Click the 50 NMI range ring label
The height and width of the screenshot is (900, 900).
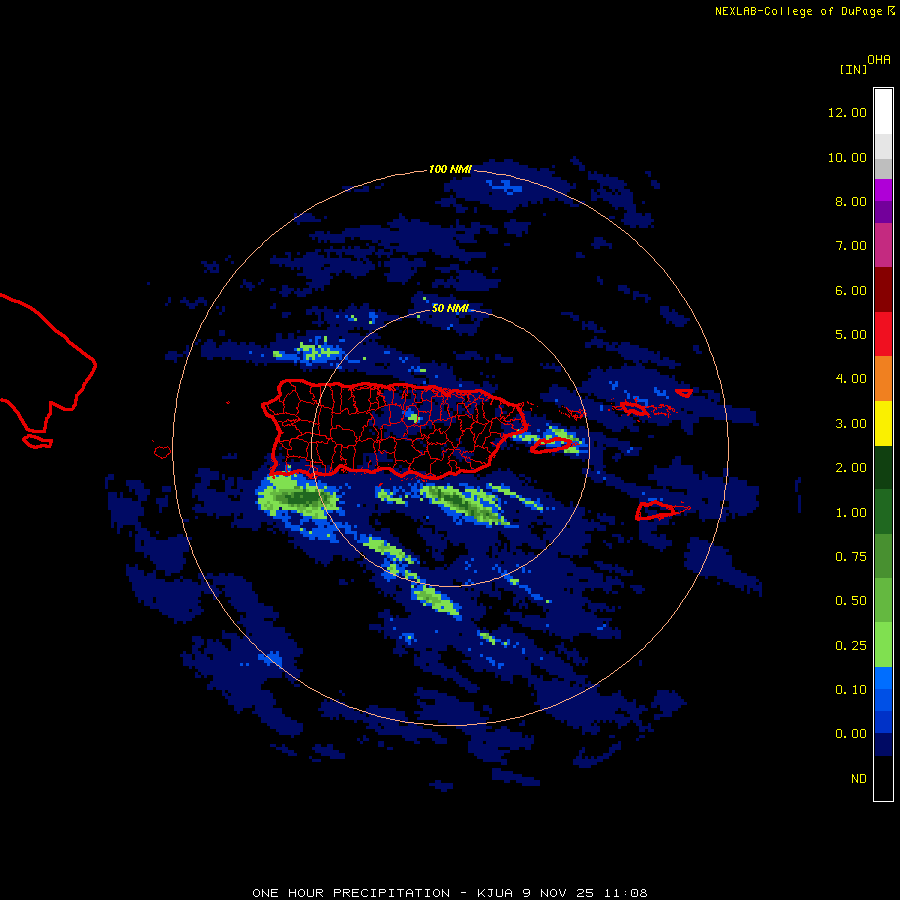click(450, 308)
